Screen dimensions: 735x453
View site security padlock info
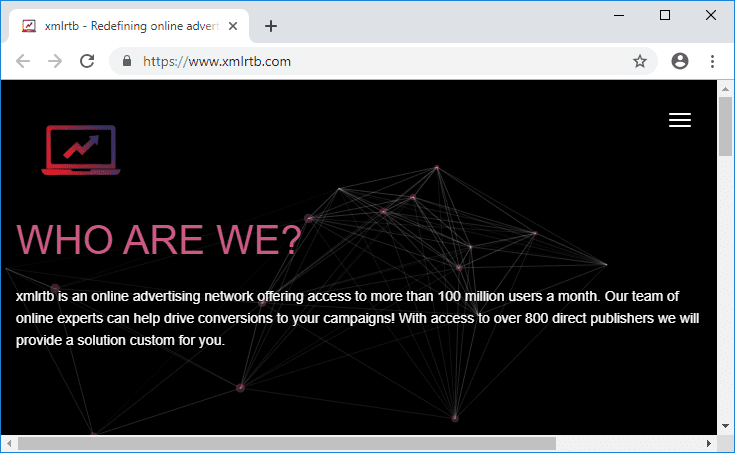click(126, 61)
